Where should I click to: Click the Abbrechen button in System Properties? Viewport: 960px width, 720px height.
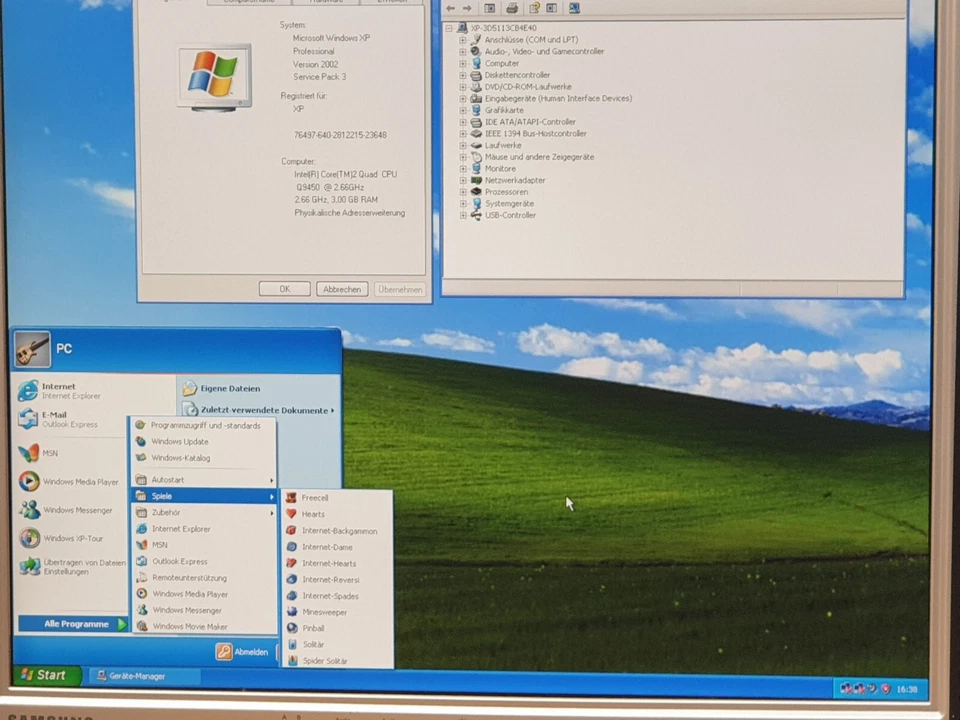pos(341,289)
